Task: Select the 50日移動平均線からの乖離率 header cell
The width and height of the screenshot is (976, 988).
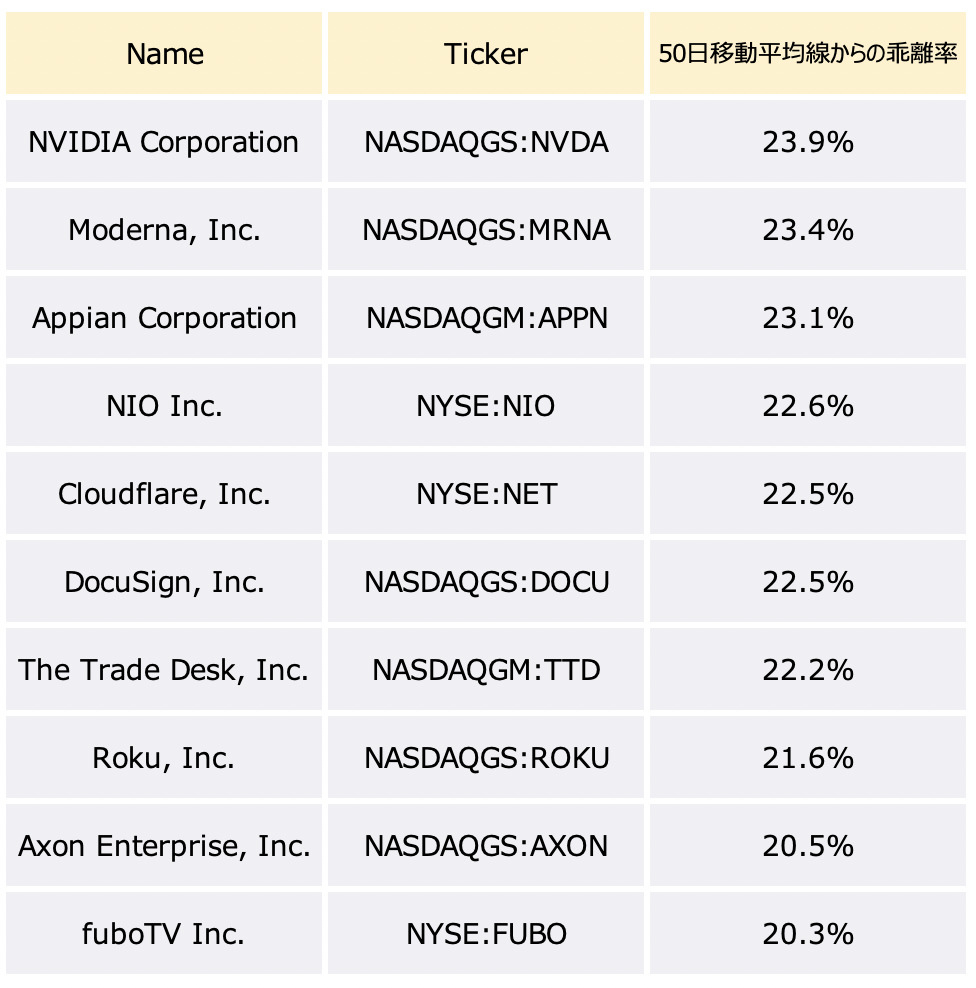Action: [808, 54]
